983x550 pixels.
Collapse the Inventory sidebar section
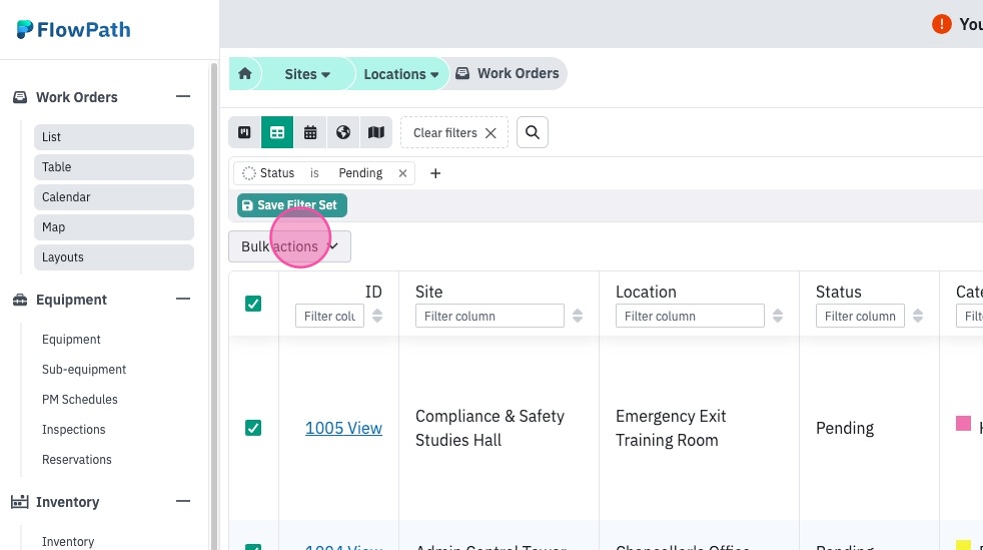point(183,501)
